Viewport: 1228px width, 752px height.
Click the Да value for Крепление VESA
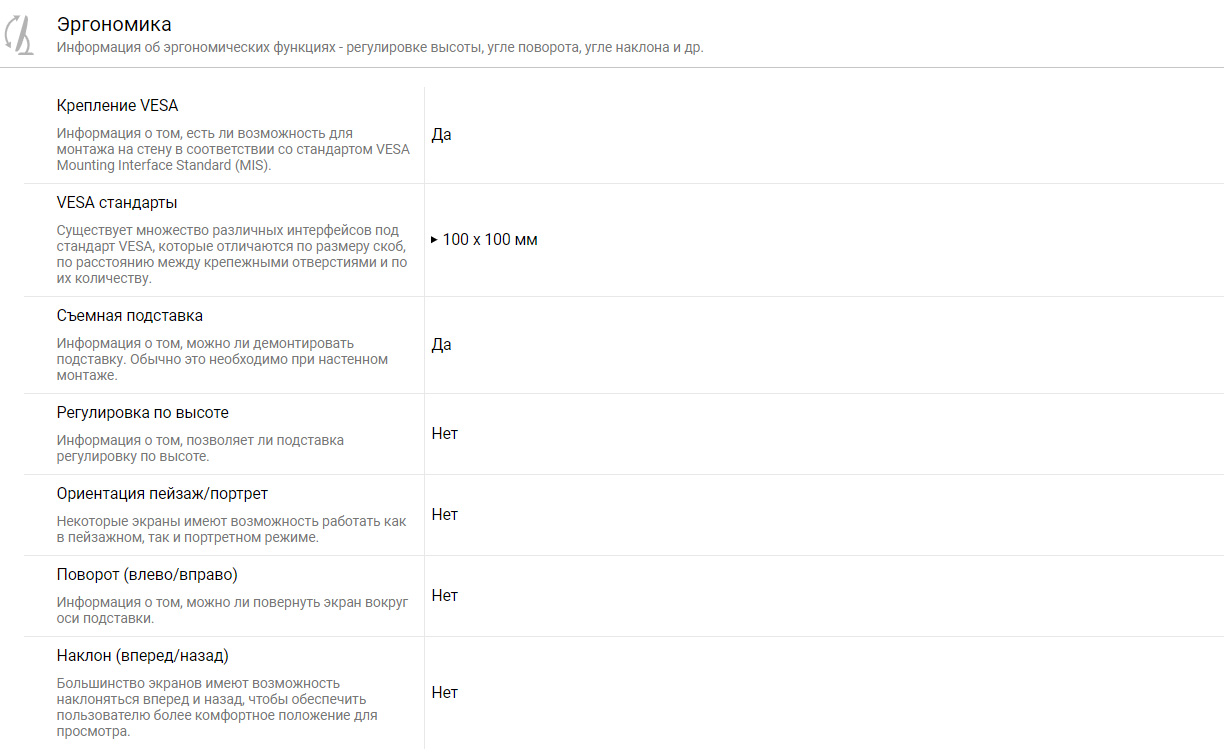coord(442,134)
